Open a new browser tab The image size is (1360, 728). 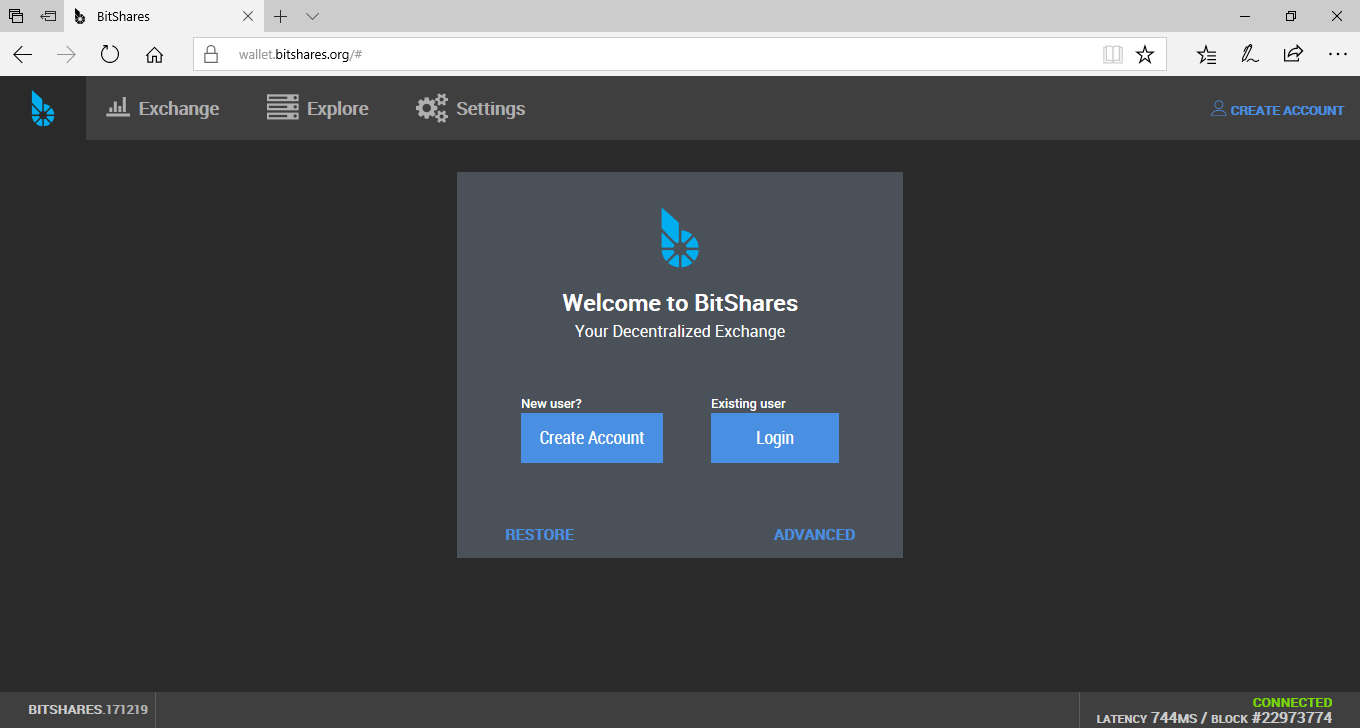(281, 16)
